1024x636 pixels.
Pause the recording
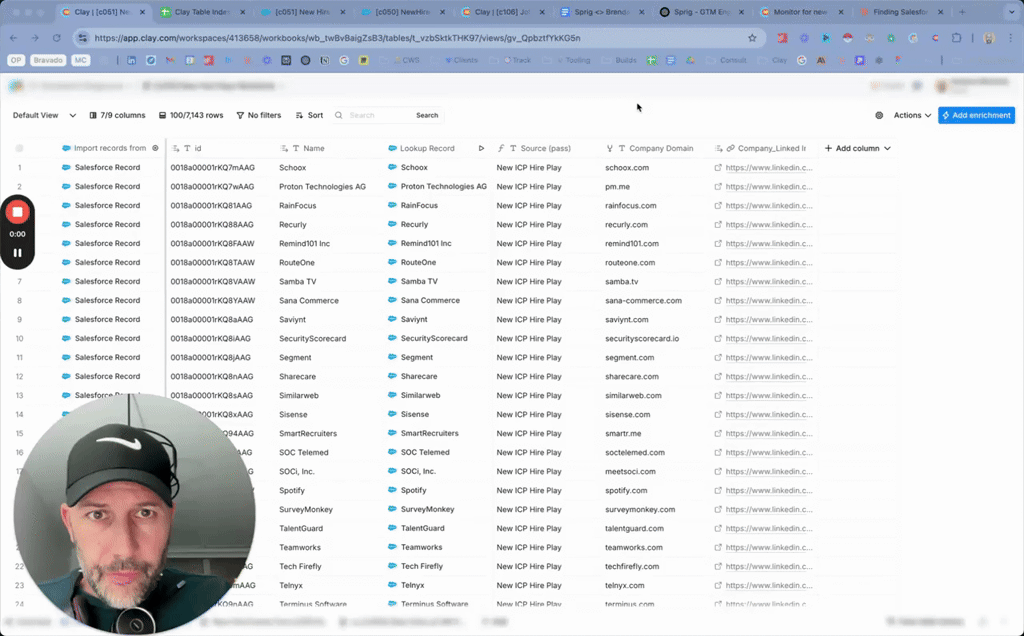pyautogui.click(x=17, y=252)
